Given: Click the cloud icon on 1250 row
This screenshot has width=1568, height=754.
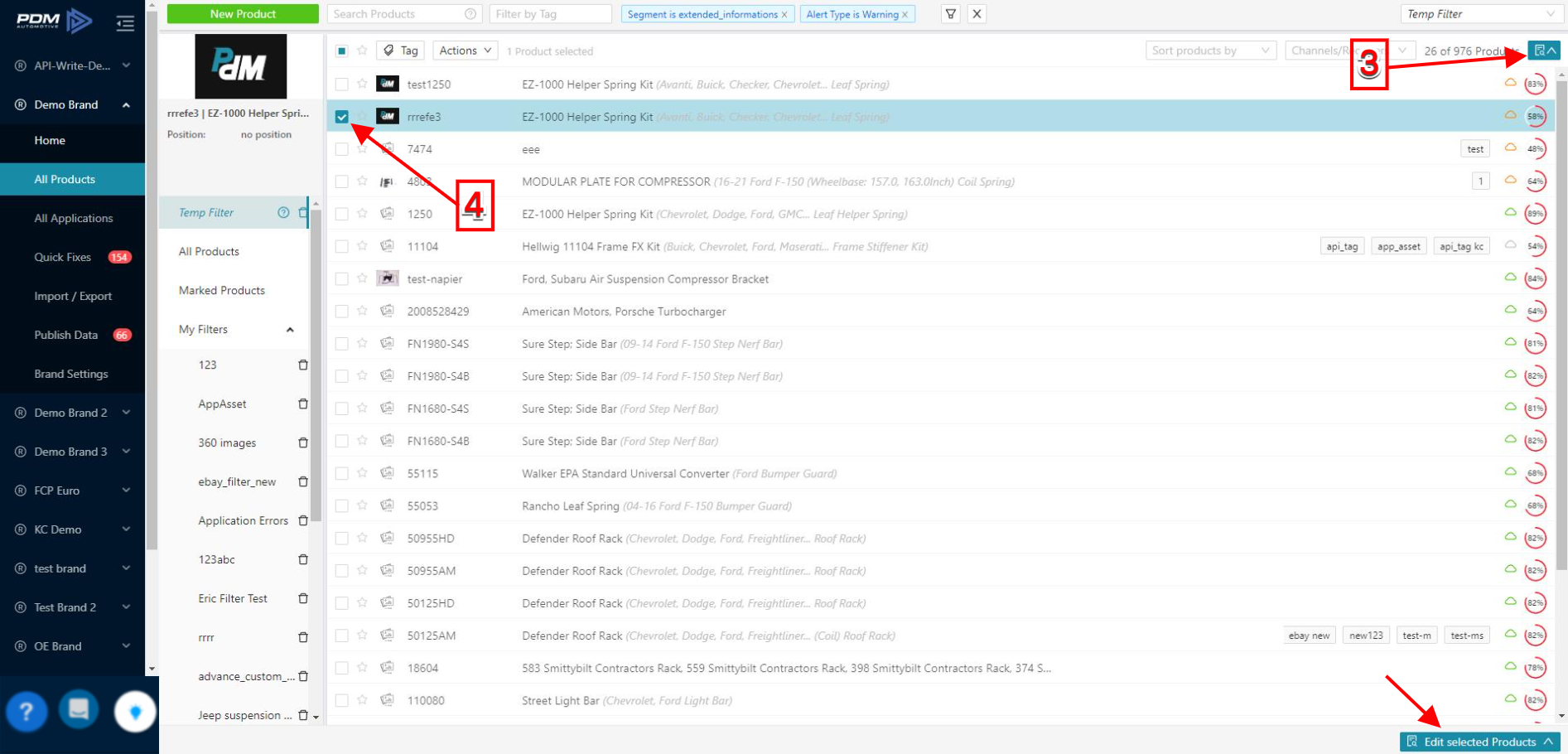Looking at the screenshot, I should pyautogui.click(x=1510, y=213).
